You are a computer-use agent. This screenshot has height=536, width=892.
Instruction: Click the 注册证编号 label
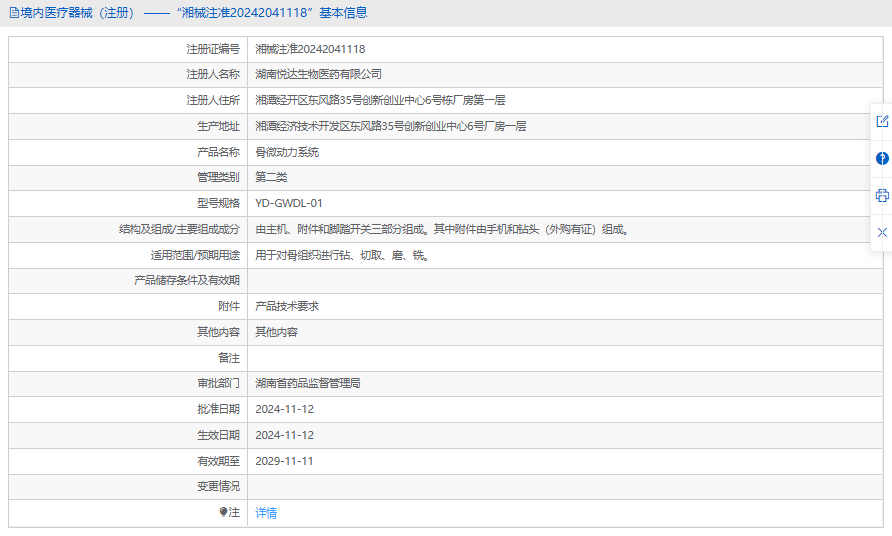pos(213,49)
